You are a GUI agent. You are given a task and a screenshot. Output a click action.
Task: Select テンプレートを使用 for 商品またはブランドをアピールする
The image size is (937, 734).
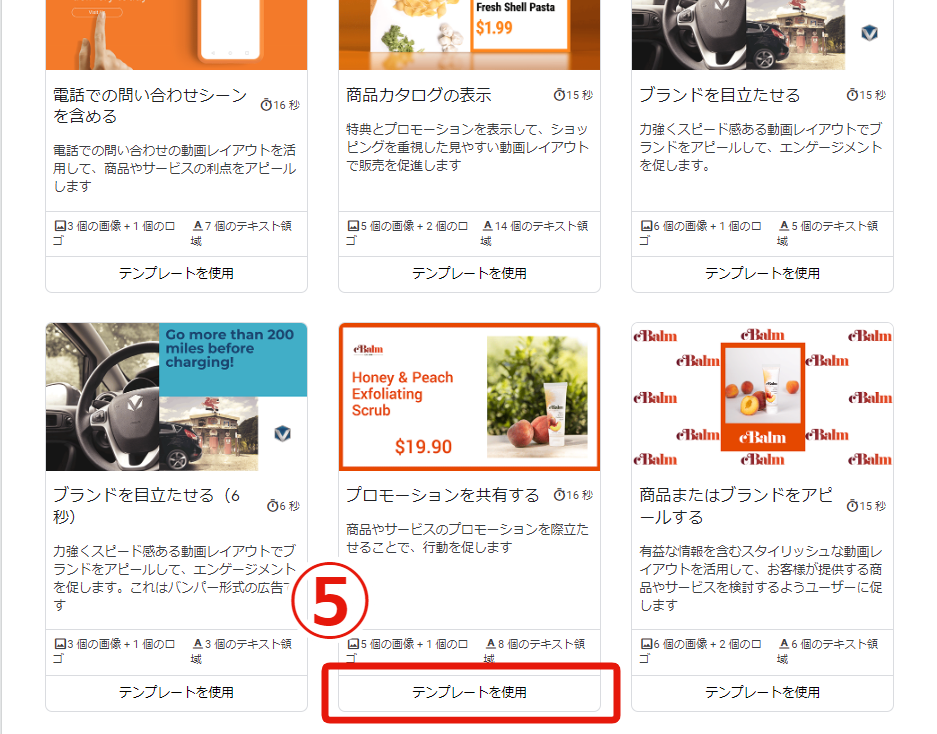(762, 692)
